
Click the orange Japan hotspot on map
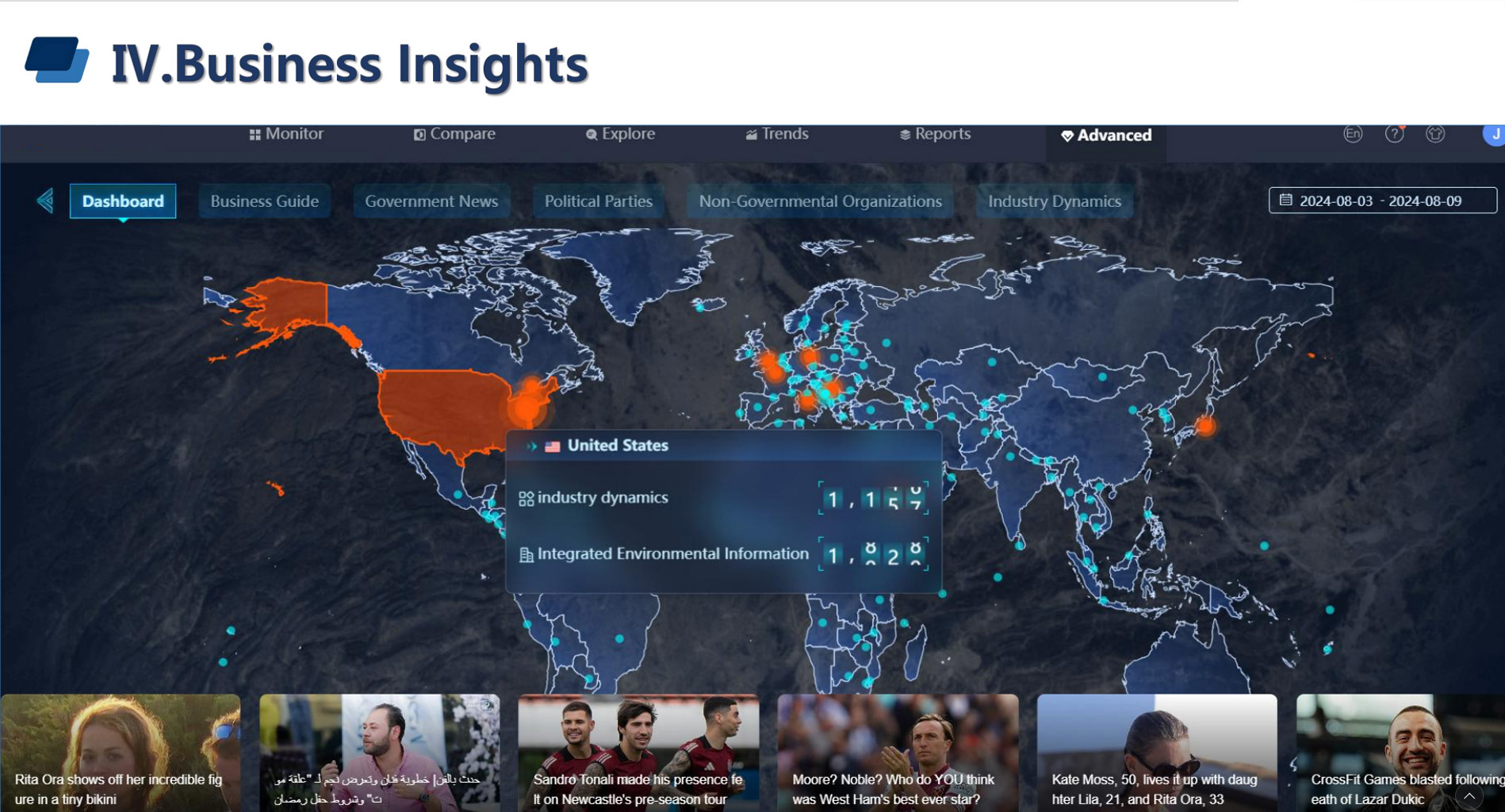tap(1205, 427)
